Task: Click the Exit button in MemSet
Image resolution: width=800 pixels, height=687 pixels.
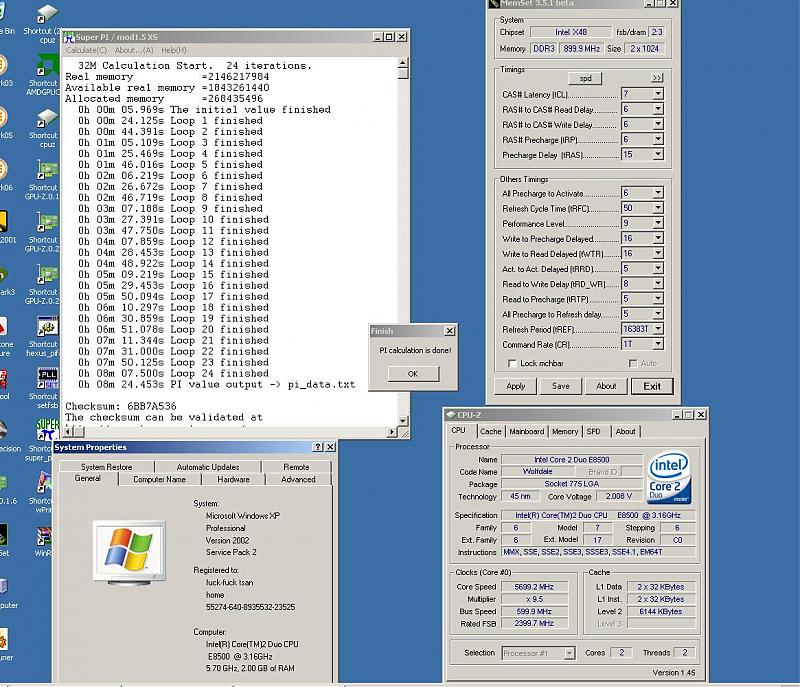Action: pos(652,386)
